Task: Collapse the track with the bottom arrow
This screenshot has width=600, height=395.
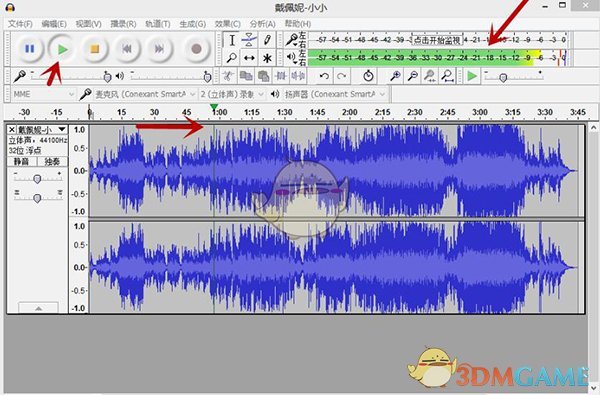Action: pyautogui.click(x=38, y=308)
